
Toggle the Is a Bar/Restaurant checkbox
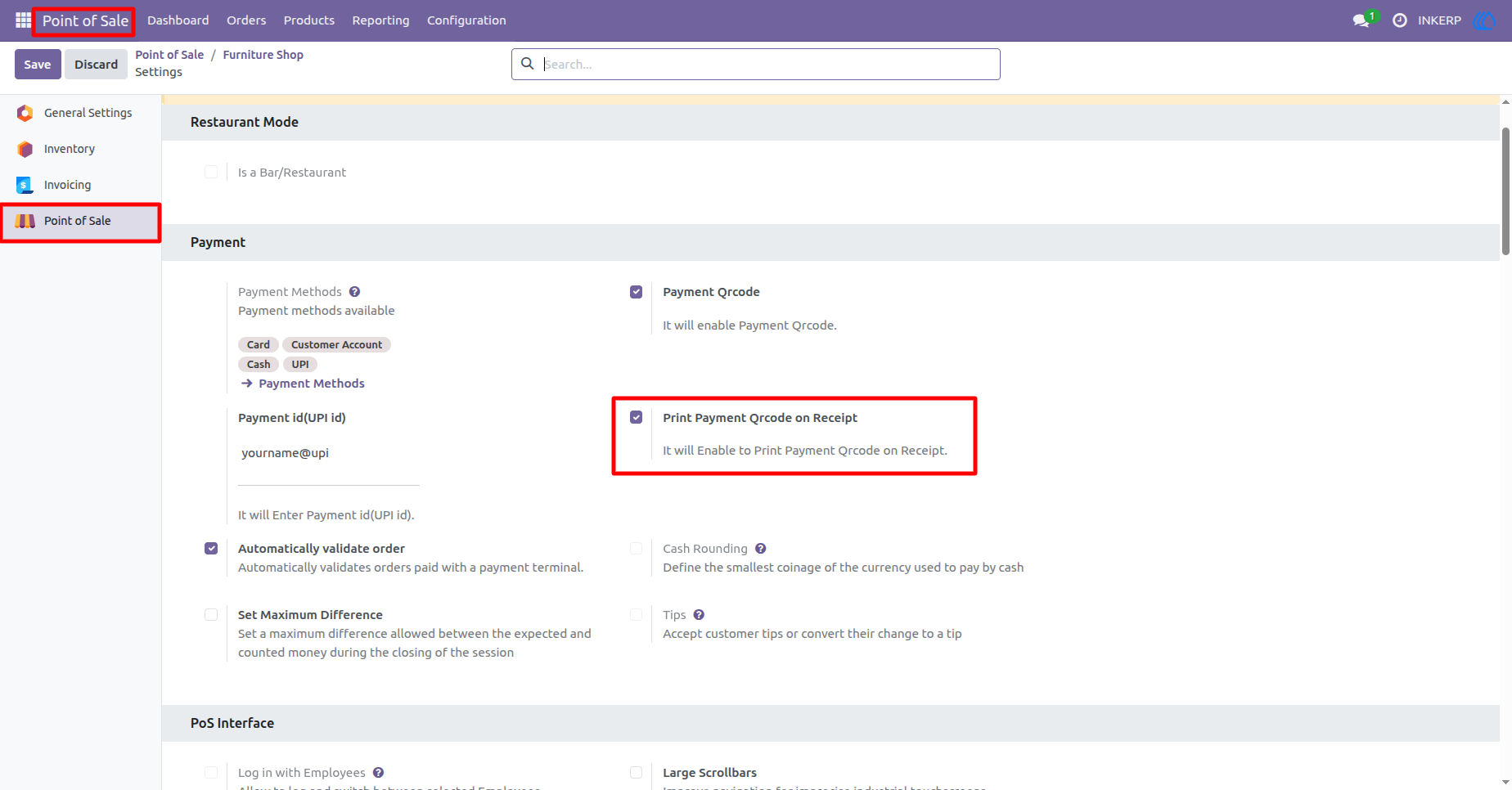pos(211,172)
